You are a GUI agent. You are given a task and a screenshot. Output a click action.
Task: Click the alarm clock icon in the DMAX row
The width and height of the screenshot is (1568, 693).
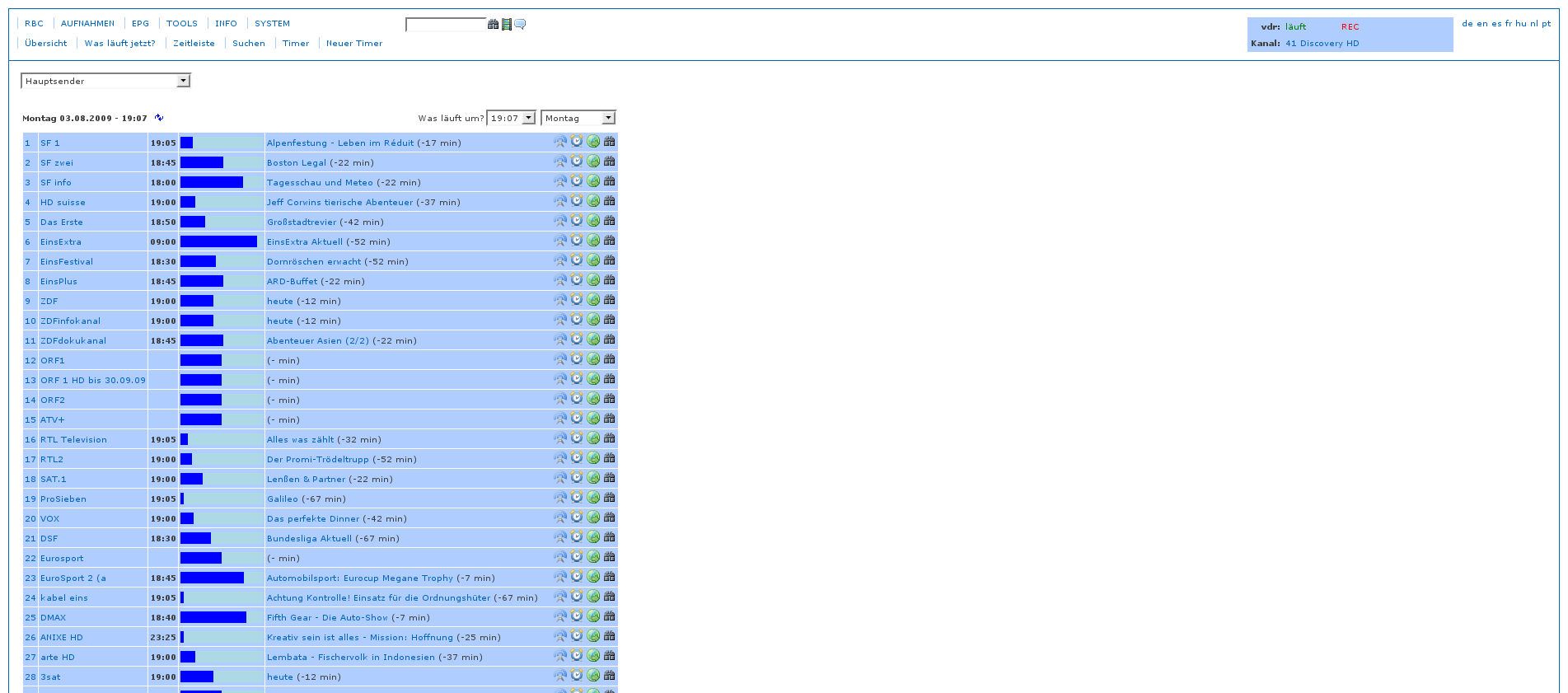577,616
